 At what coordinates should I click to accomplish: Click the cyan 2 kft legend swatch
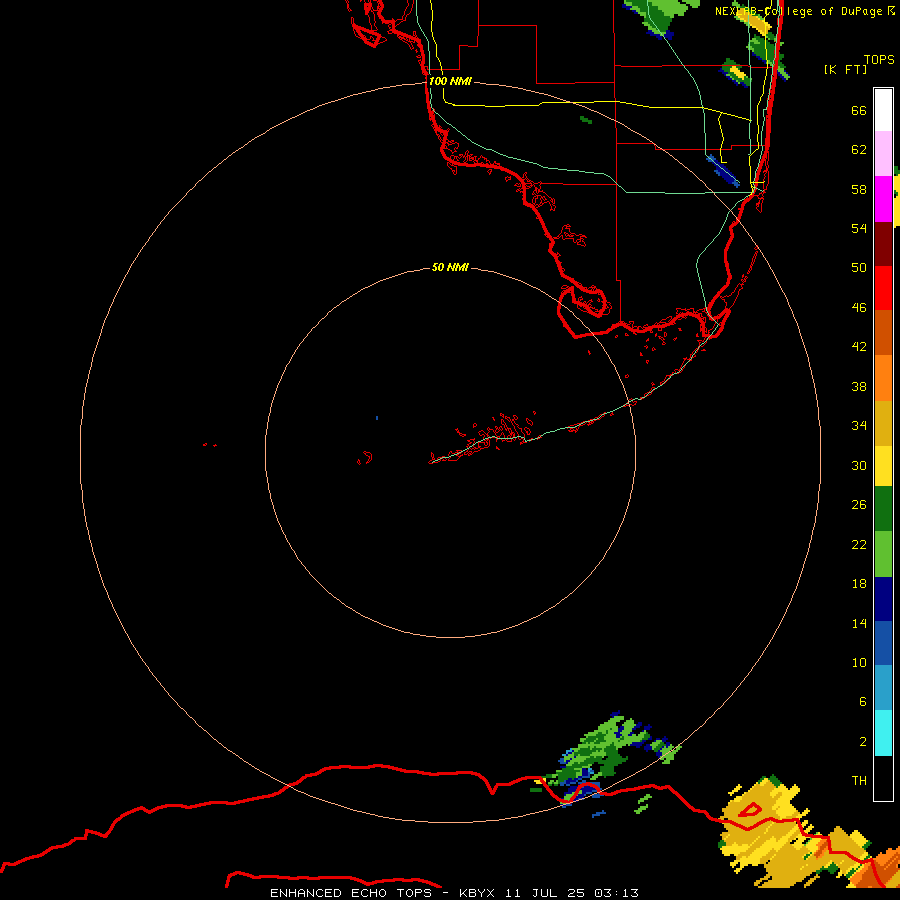click(x=883, y=732)
